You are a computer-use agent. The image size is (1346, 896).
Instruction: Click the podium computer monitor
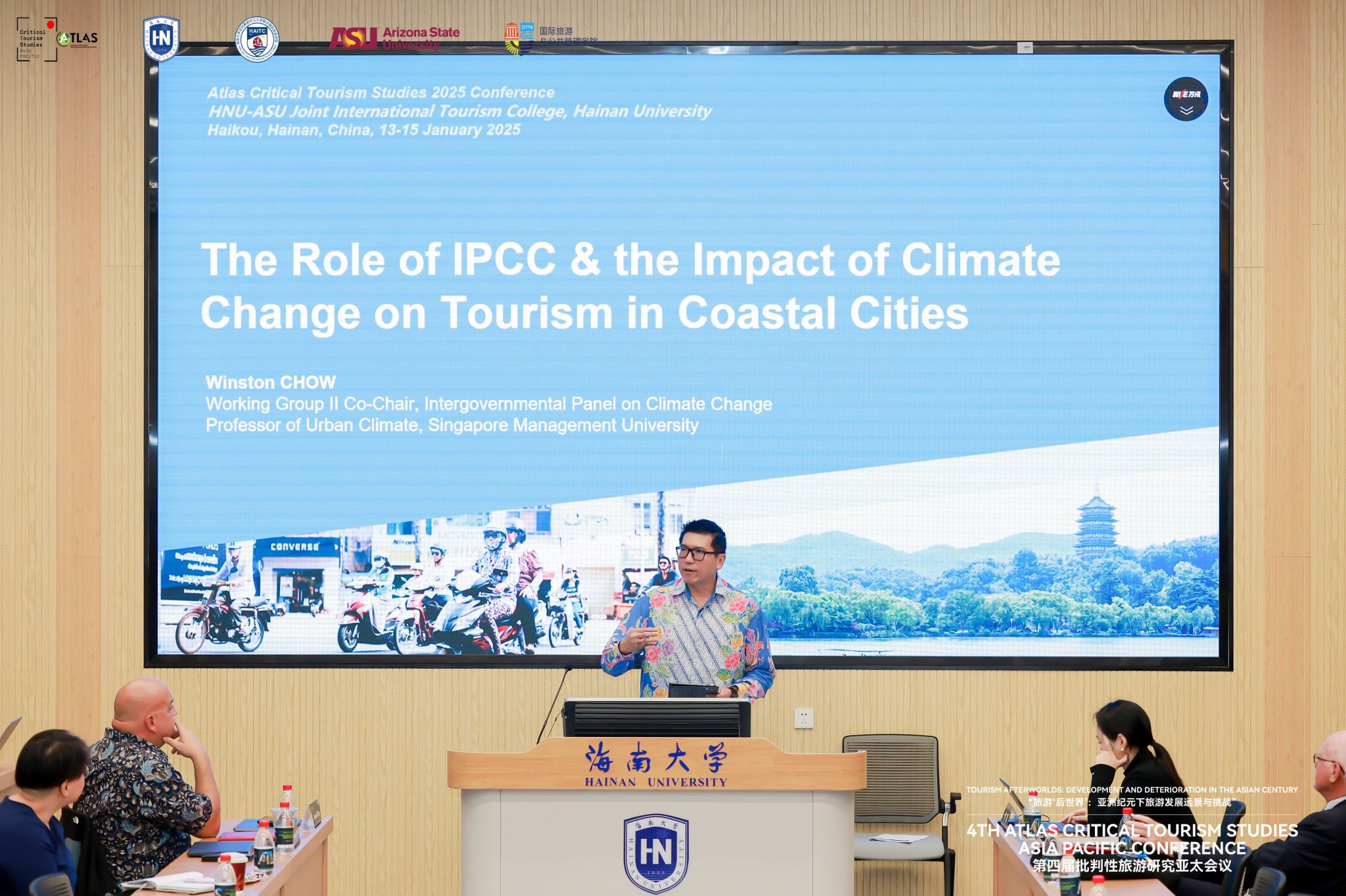tap(656, 718)
